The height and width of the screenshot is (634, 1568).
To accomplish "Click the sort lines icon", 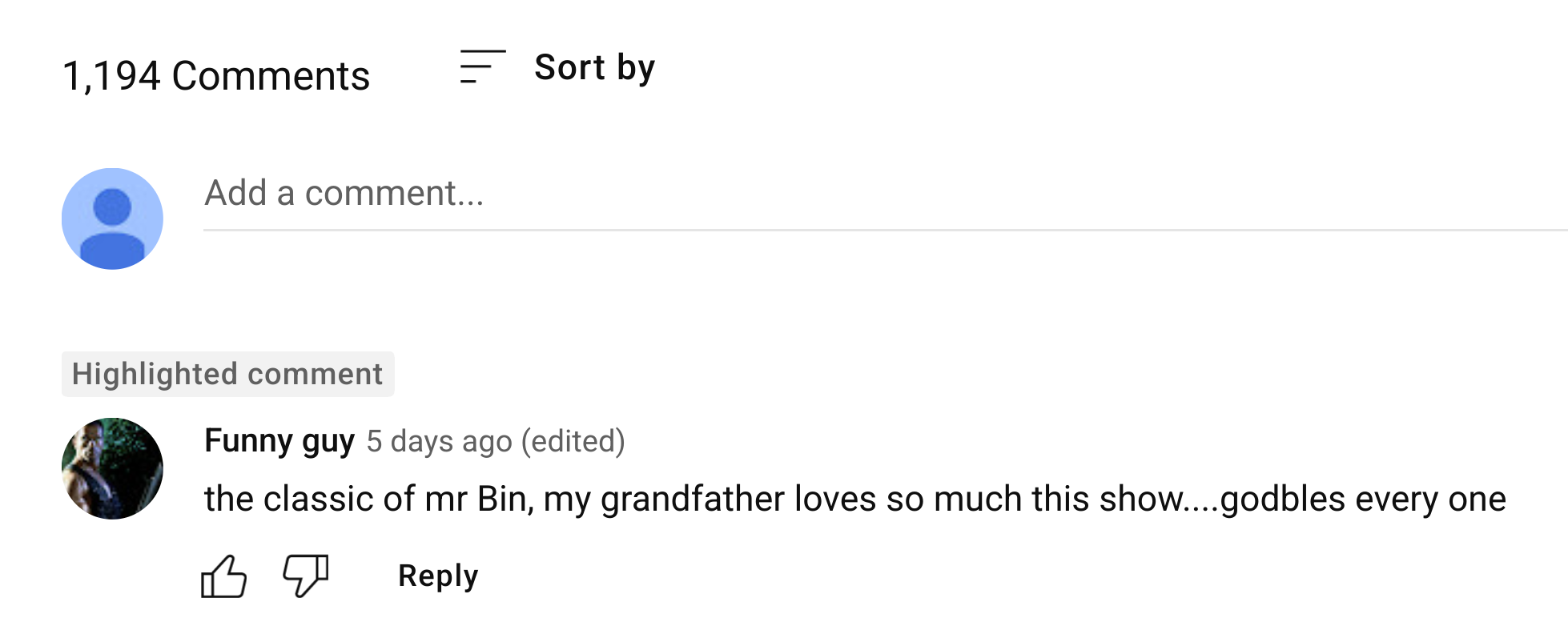I will [x=483, y=66].
